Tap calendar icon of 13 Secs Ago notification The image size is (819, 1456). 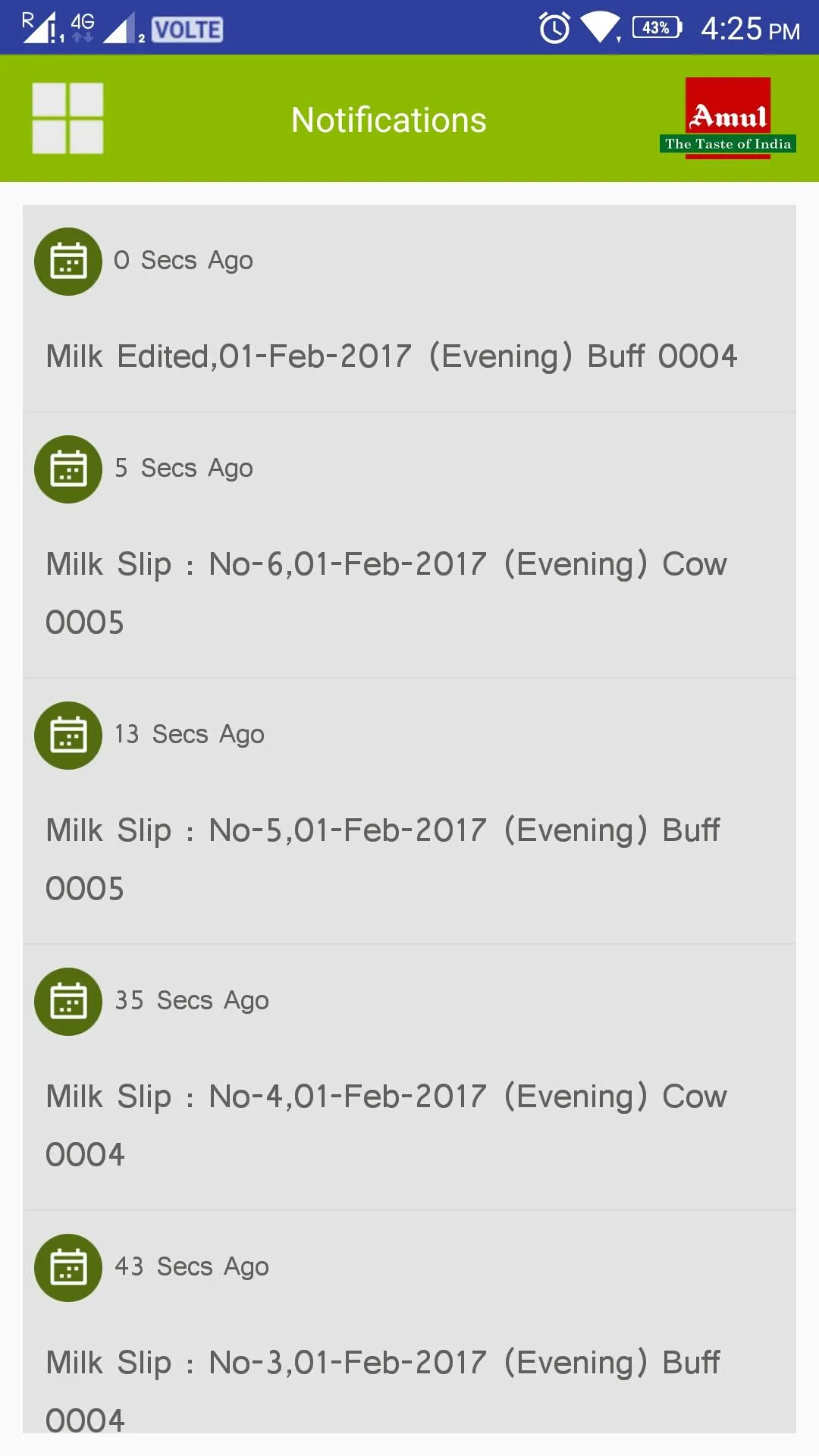coord(68,736)
